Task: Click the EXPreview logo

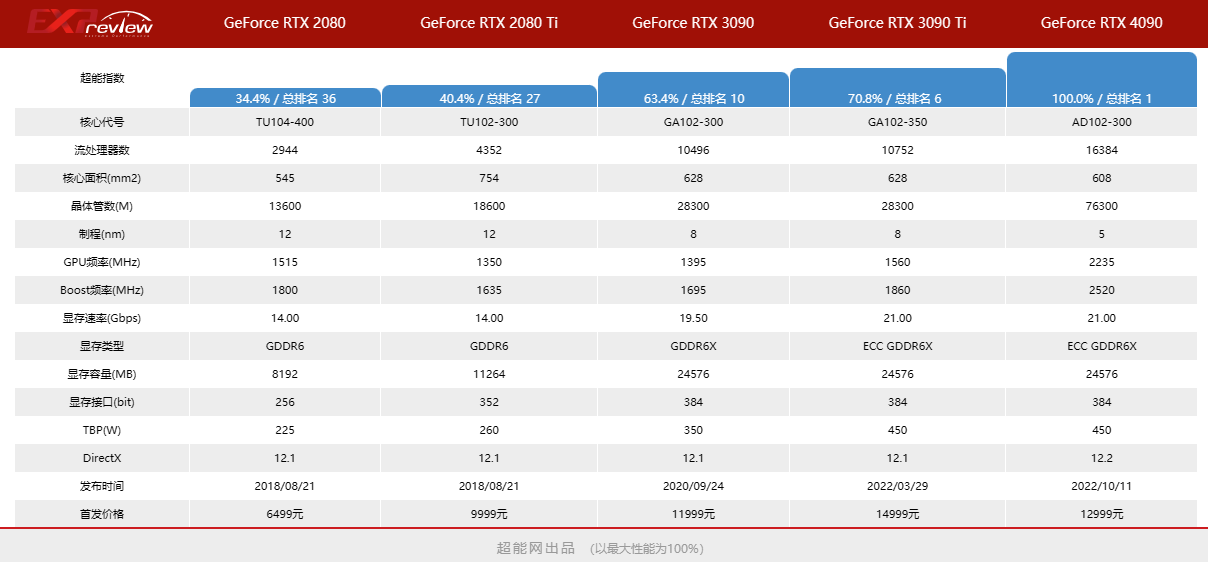Action: 90,23
